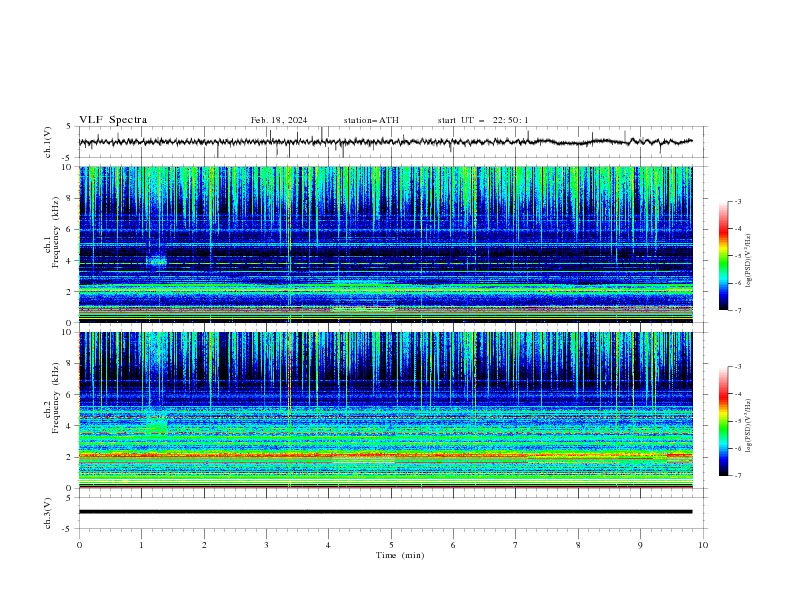Click the "ch.3(V)" axis label
This screenshot has height=612, width=792.
pyautogui.click(x=48, y=513)
